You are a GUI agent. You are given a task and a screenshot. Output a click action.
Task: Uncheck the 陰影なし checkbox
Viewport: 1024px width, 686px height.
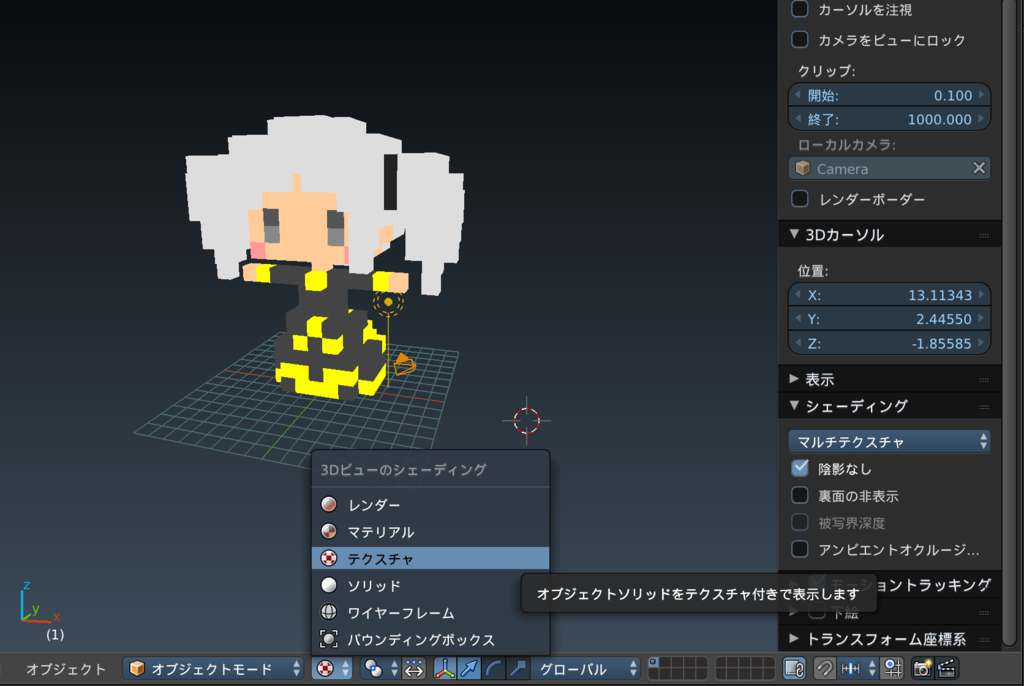click(x=799, y=468)
